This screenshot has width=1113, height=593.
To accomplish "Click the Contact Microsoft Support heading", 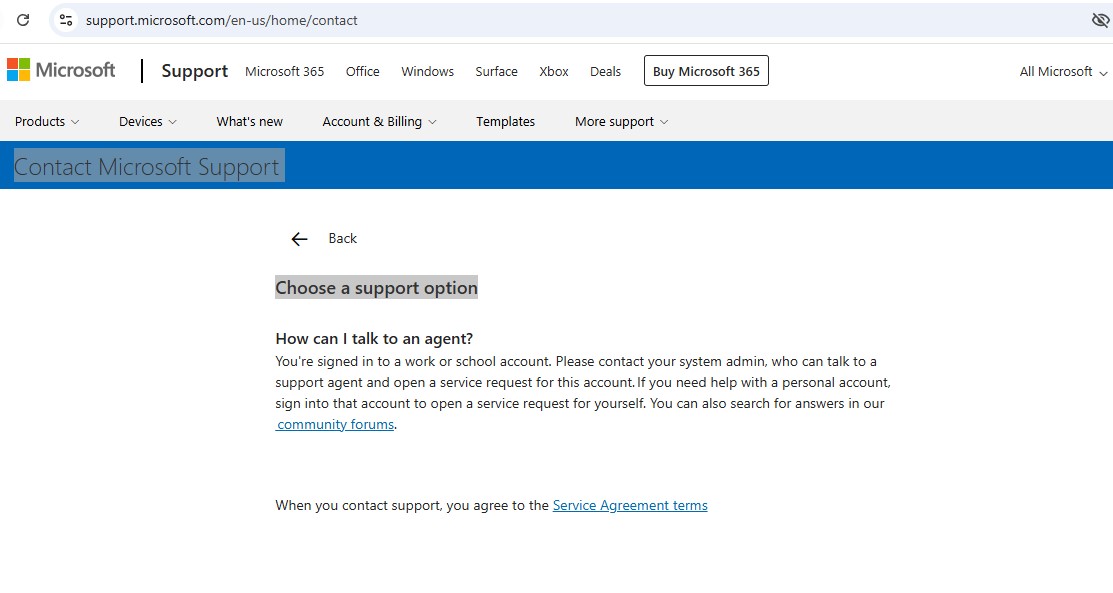I will pyautogui.click(x=149, y=166).
